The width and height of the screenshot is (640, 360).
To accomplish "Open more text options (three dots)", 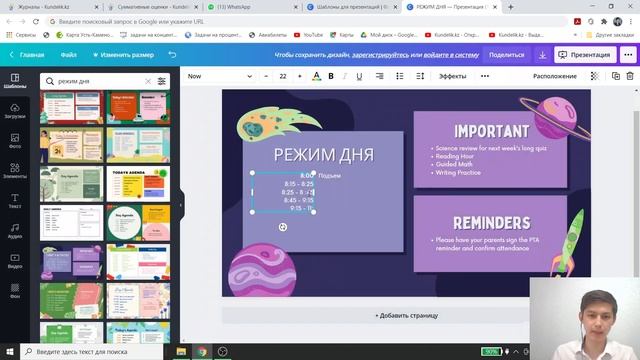I will point(485,76).
